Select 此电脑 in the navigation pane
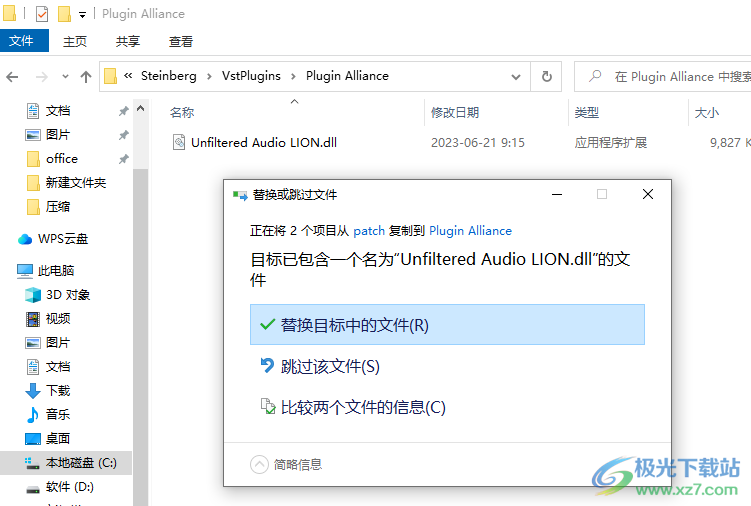This screenshot has height=506, width=751. pos(56,271)
